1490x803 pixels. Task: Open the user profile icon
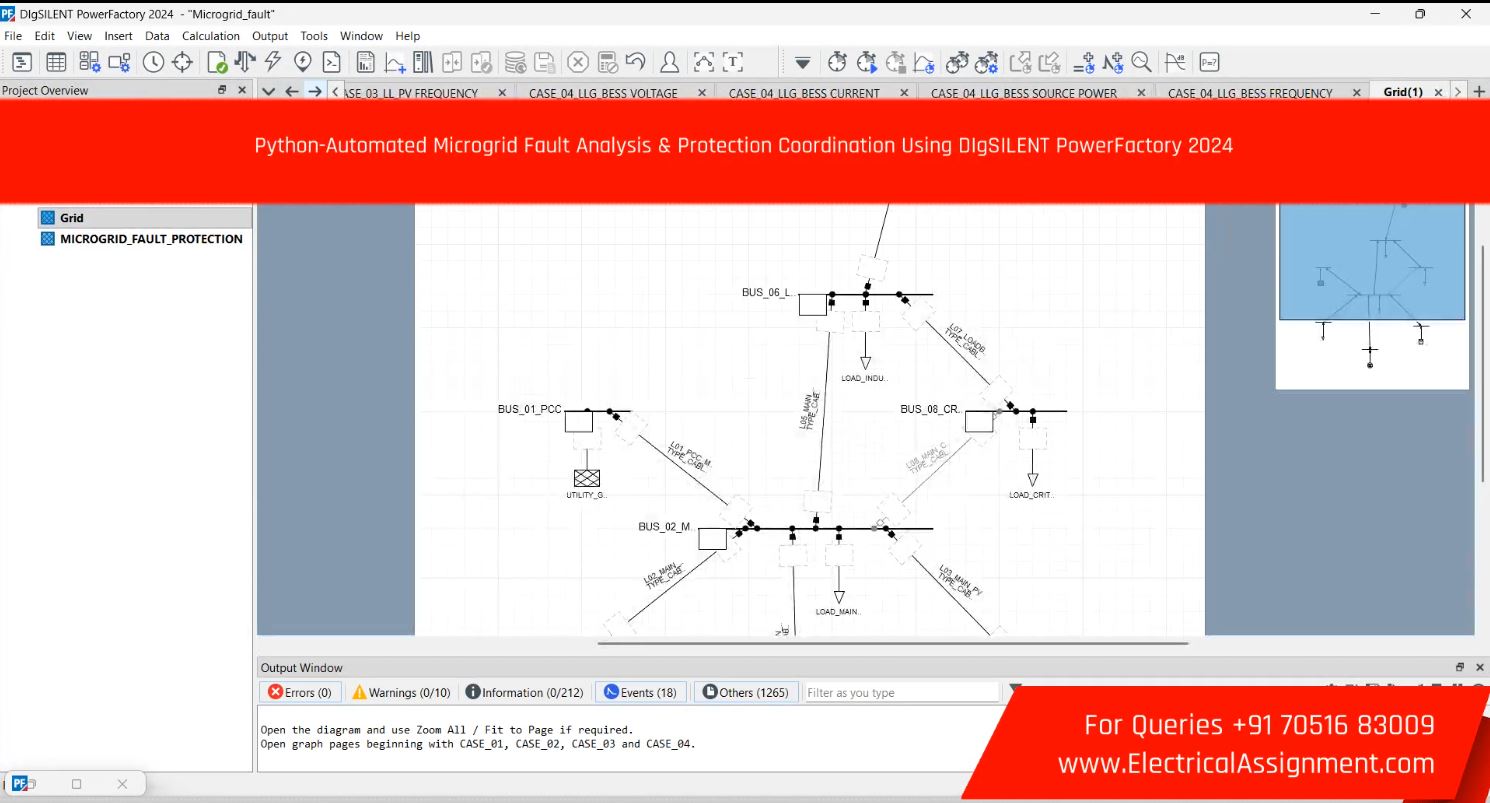[670, 62]
